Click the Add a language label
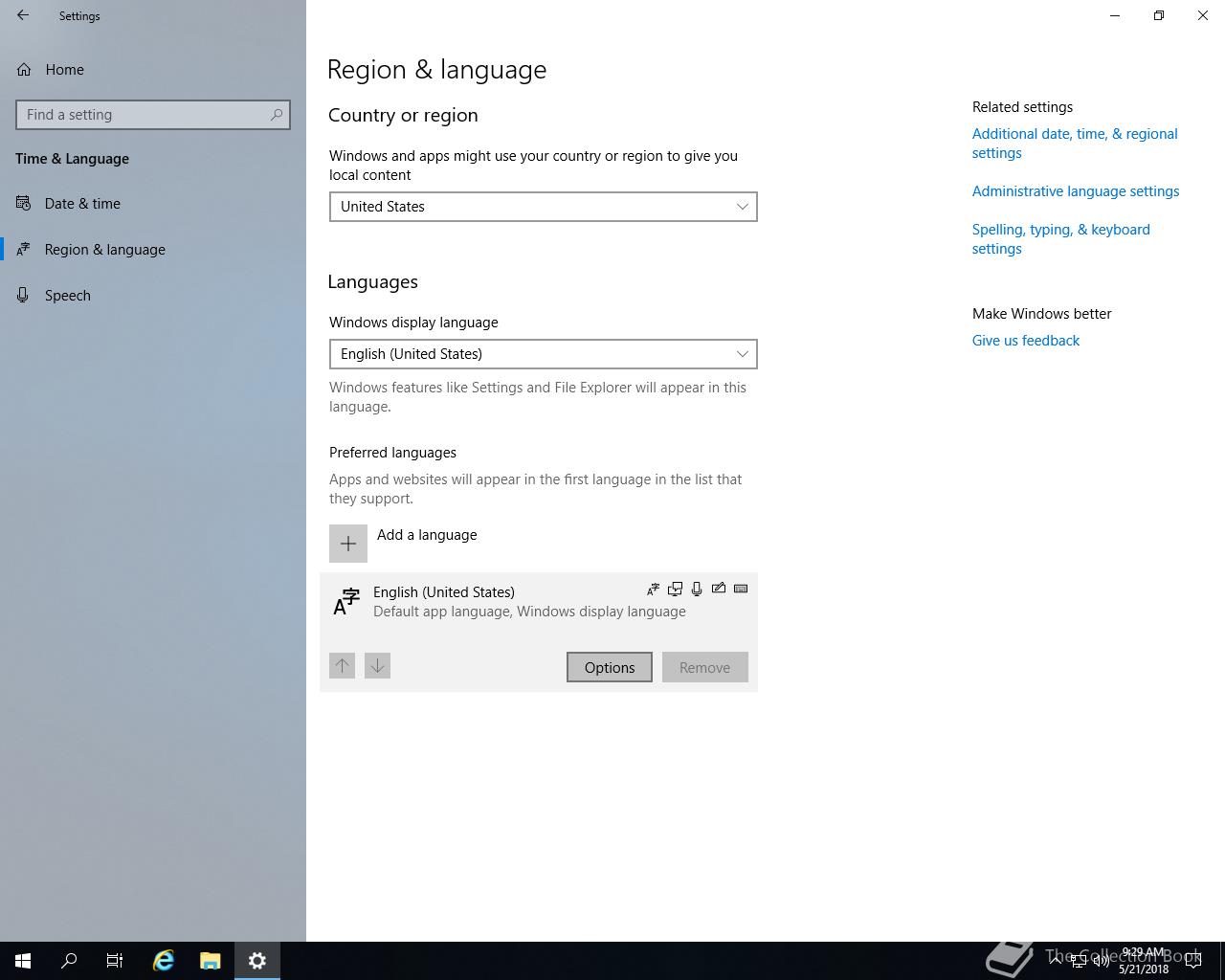 point(427,535)
